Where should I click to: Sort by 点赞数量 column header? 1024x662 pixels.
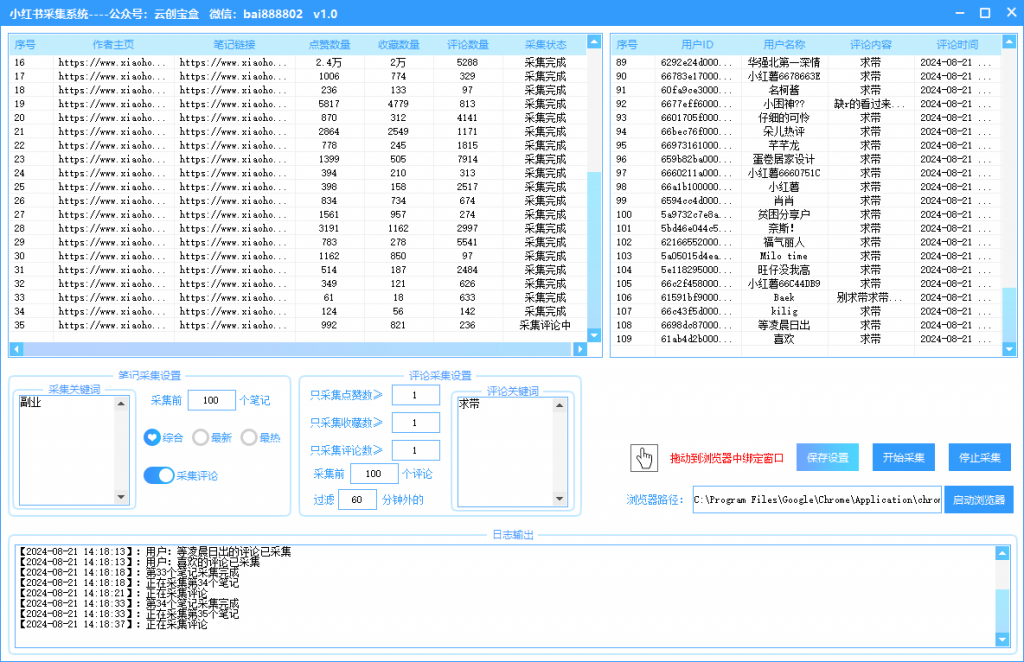[x=329, y=45]
